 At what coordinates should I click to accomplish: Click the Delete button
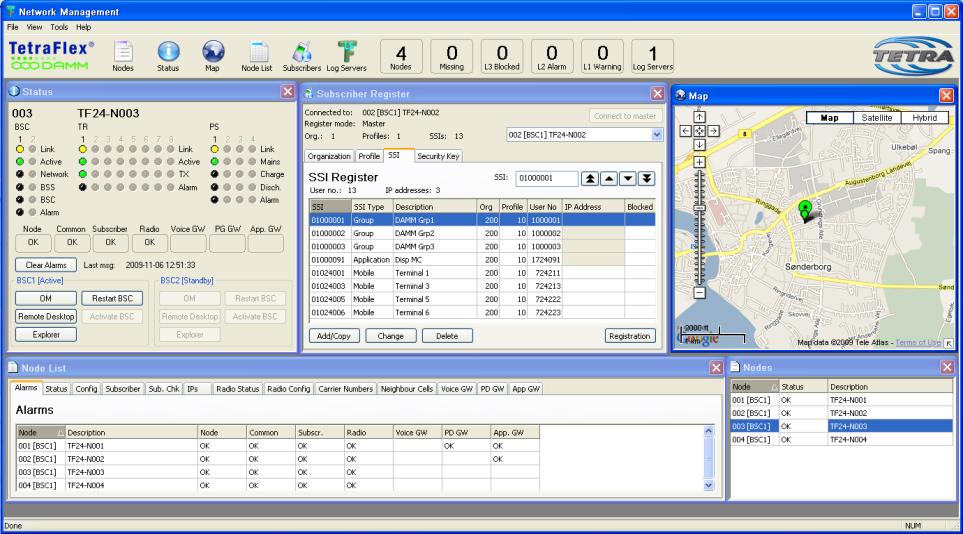[x=447, y=336]
